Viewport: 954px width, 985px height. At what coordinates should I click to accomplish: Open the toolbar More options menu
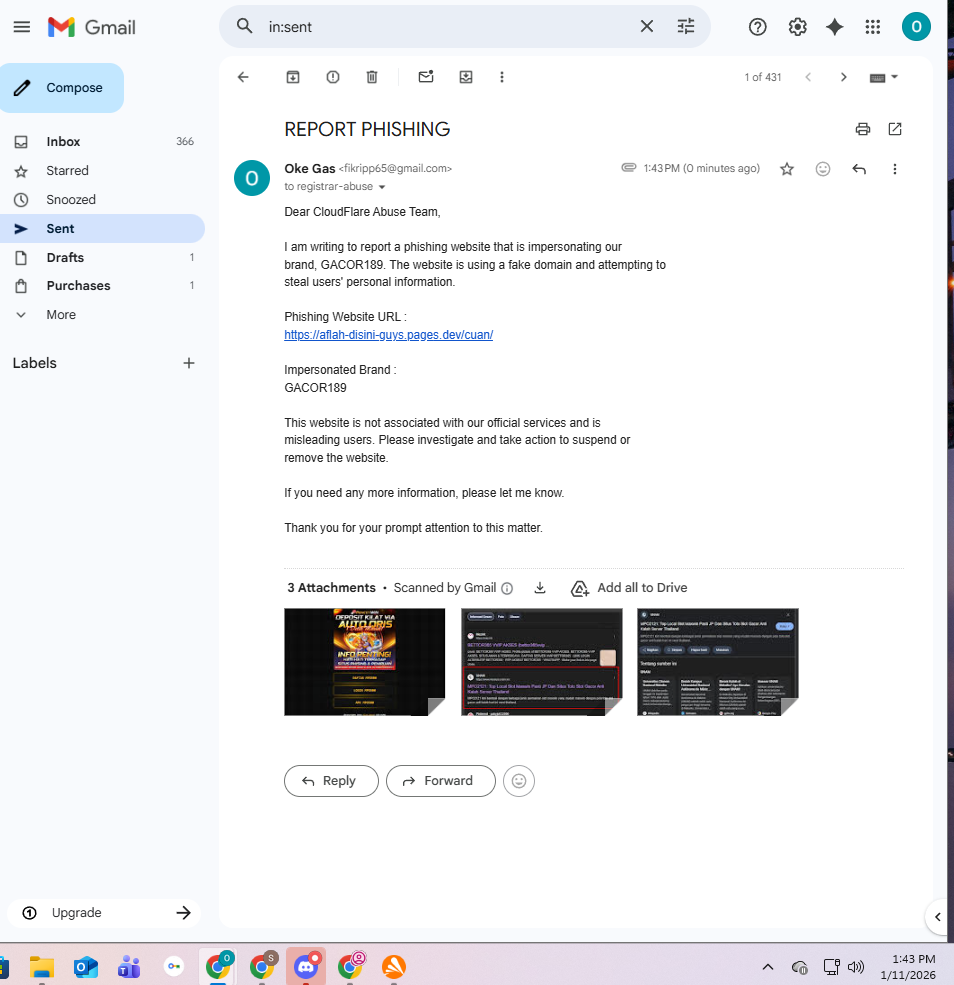(x=501, y=77)
